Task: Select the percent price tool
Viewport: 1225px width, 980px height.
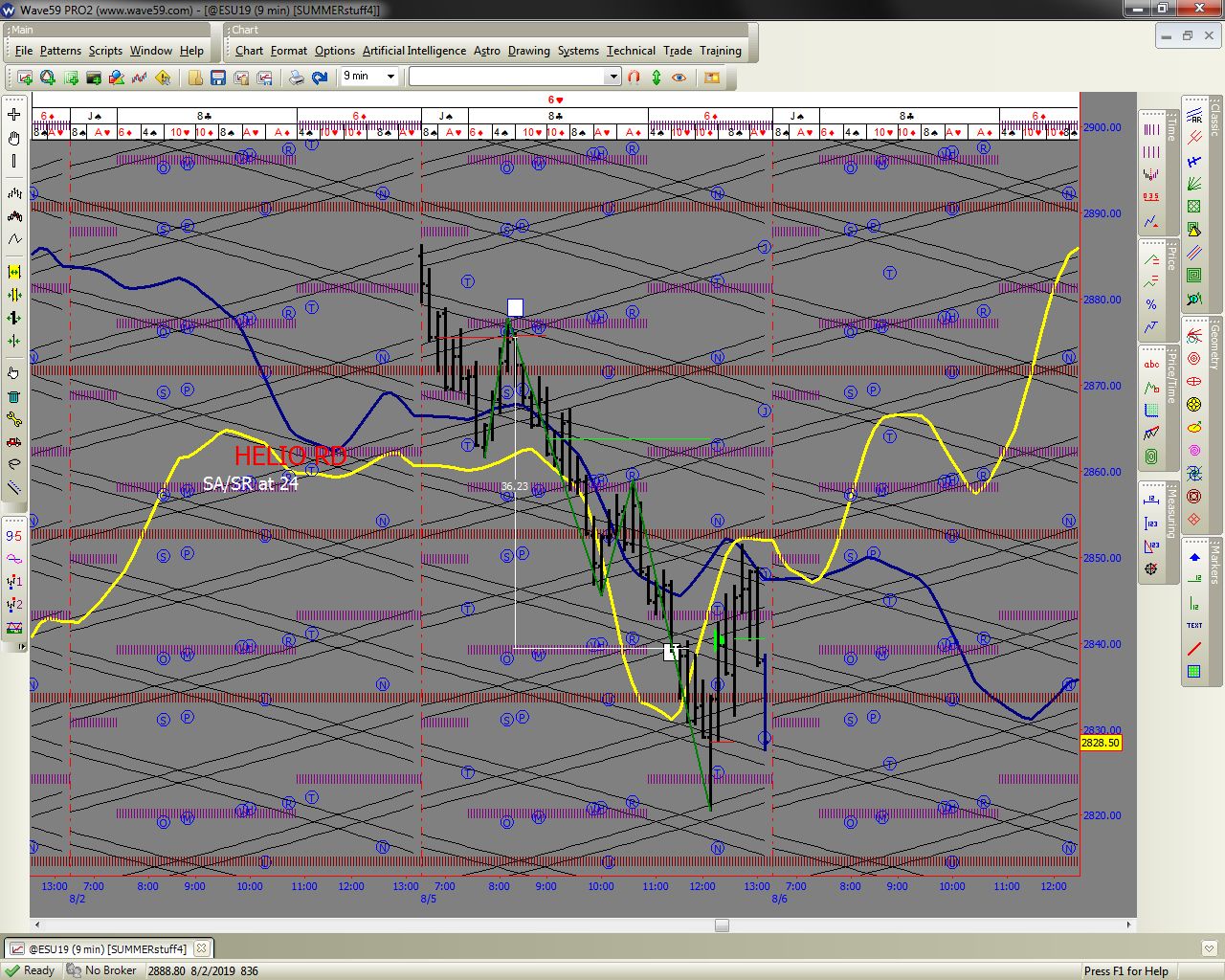Action: pyautogui.click(x=1151, y=305)
